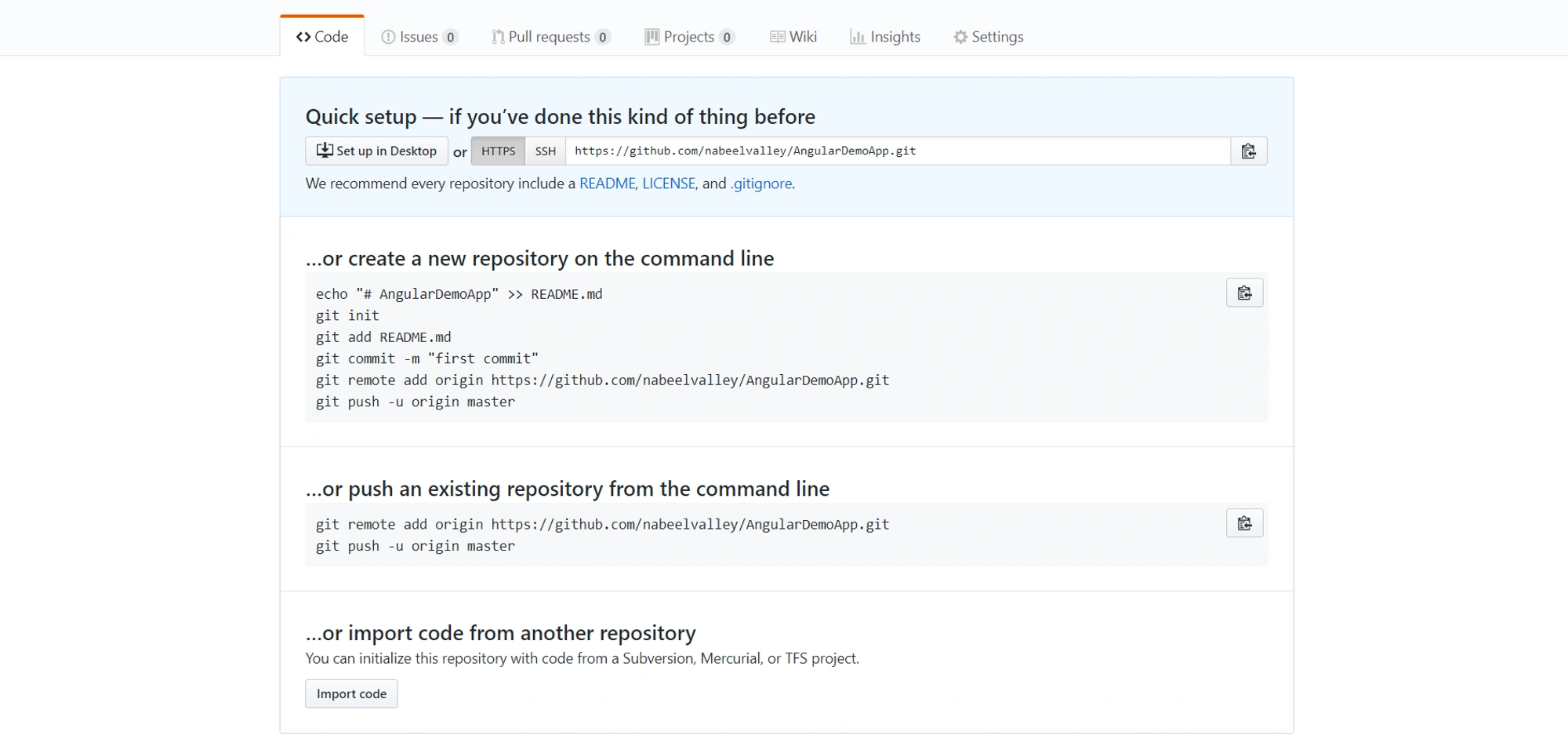This screenshot has height=746, width=1568.
Task: Open the Issues tab
Action: 419,37
